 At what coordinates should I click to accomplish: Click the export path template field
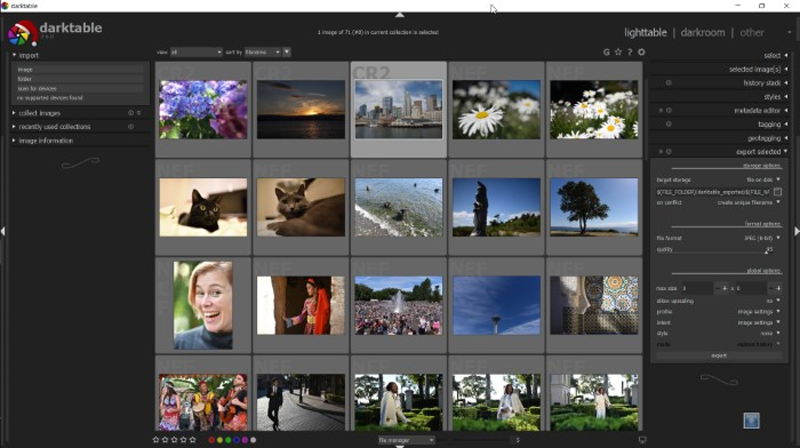tap(713, 192)
